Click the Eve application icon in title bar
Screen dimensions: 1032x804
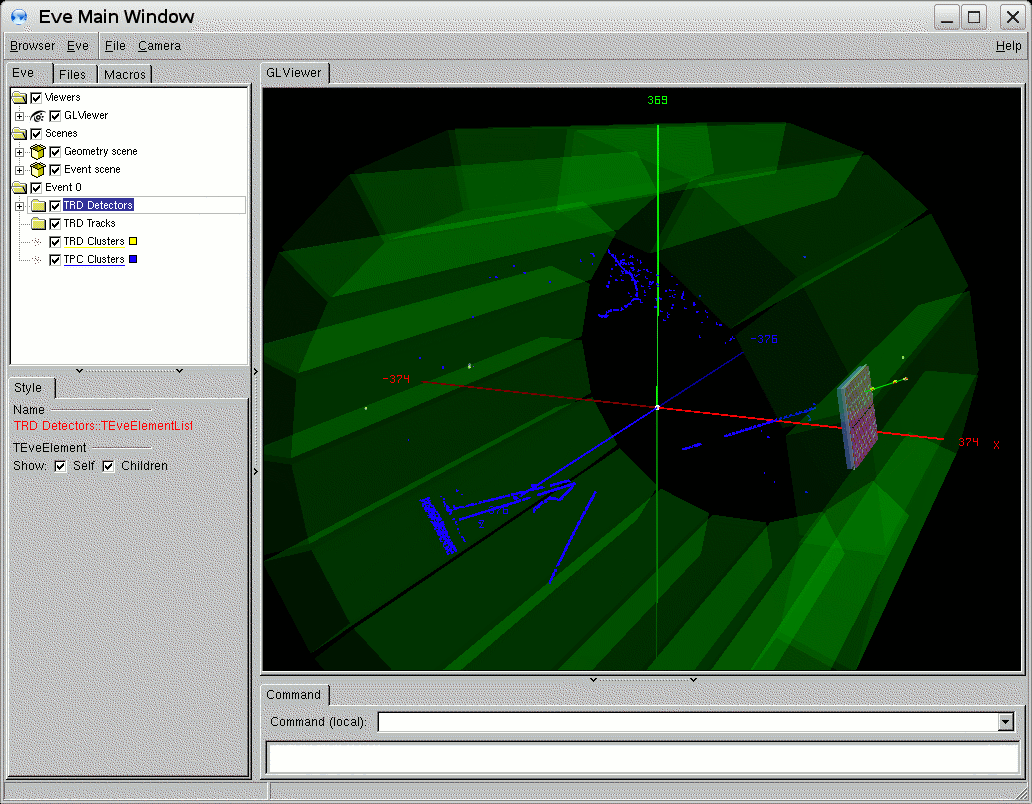pyautogui.click(x=19, y=16)
